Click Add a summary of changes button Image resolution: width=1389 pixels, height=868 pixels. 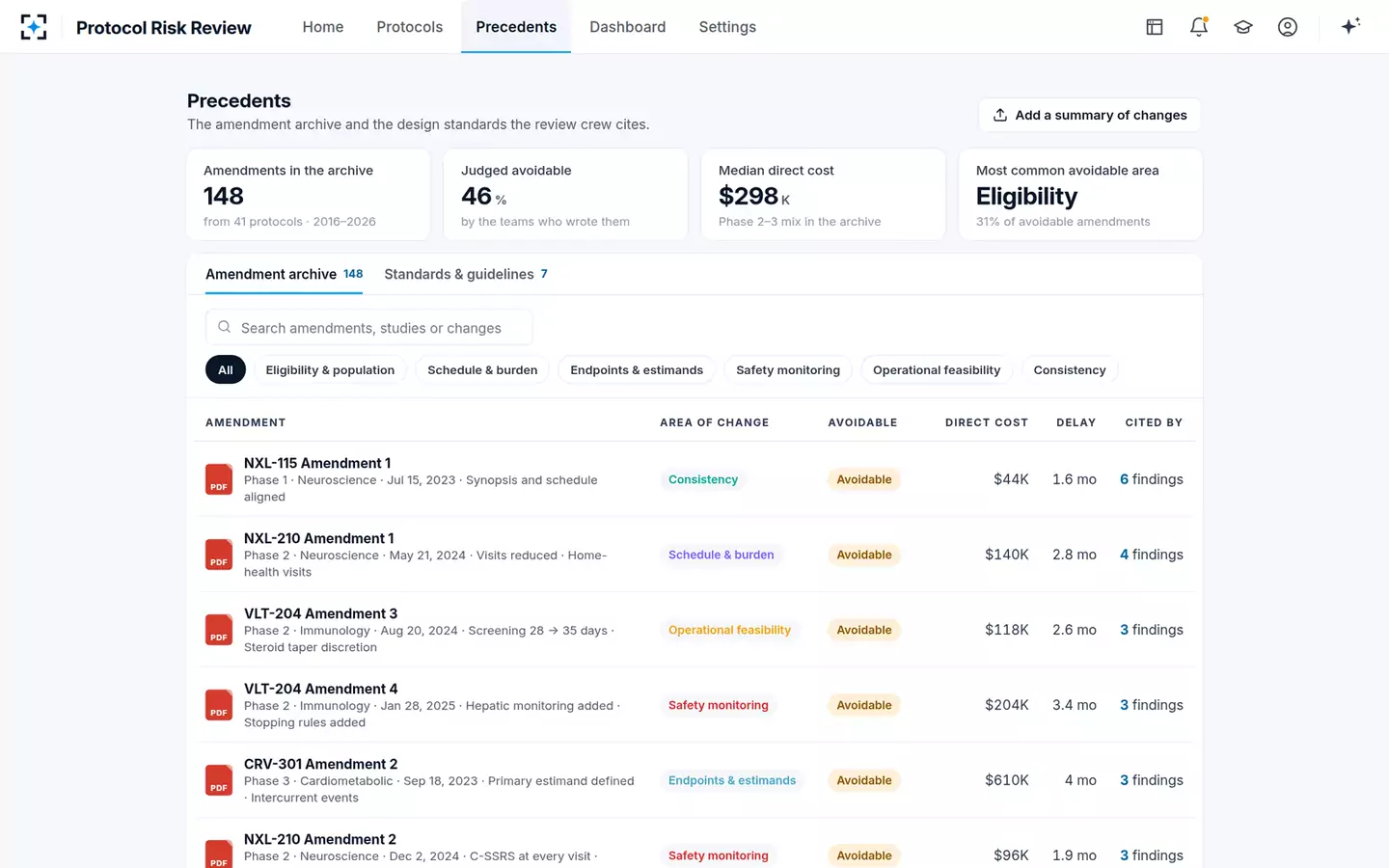pyautogui.click(x=1090, y=115)
